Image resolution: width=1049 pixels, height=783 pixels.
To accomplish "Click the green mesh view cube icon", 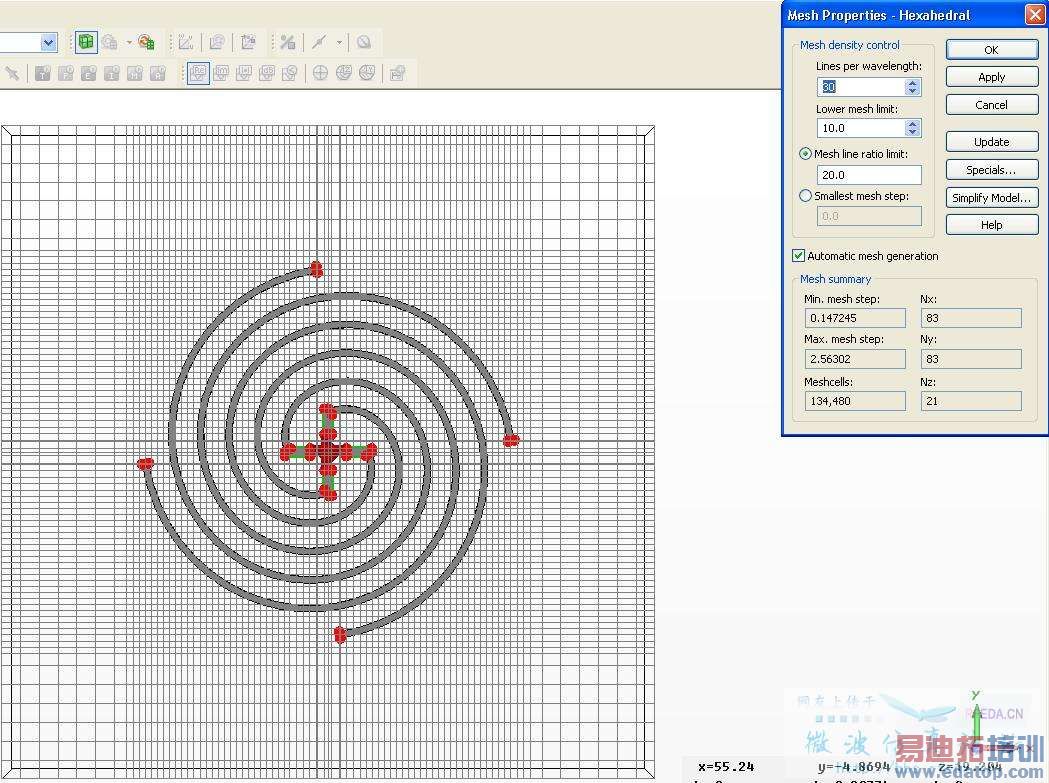I will [x=86, y=42].
